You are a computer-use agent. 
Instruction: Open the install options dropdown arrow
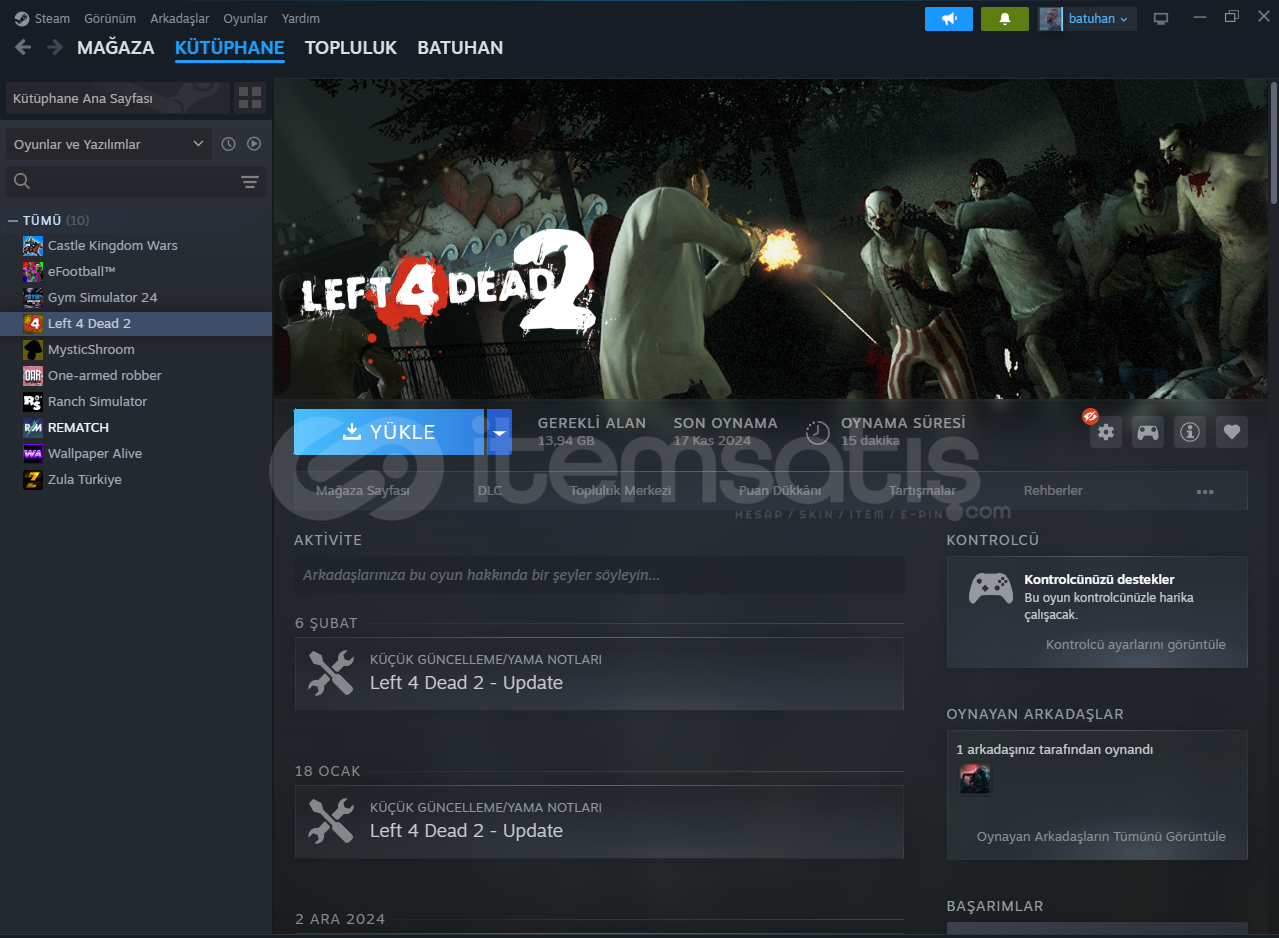point(499,432)
